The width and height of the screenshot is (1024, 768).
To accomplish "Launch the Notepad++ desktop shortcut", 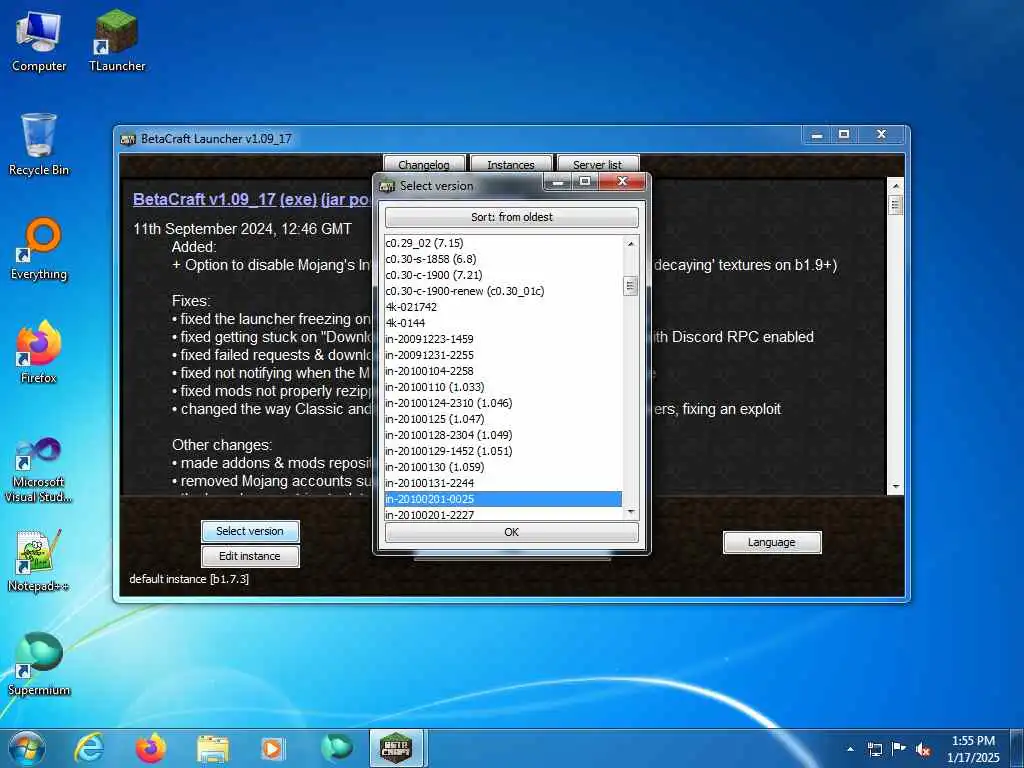I will 39,560.
